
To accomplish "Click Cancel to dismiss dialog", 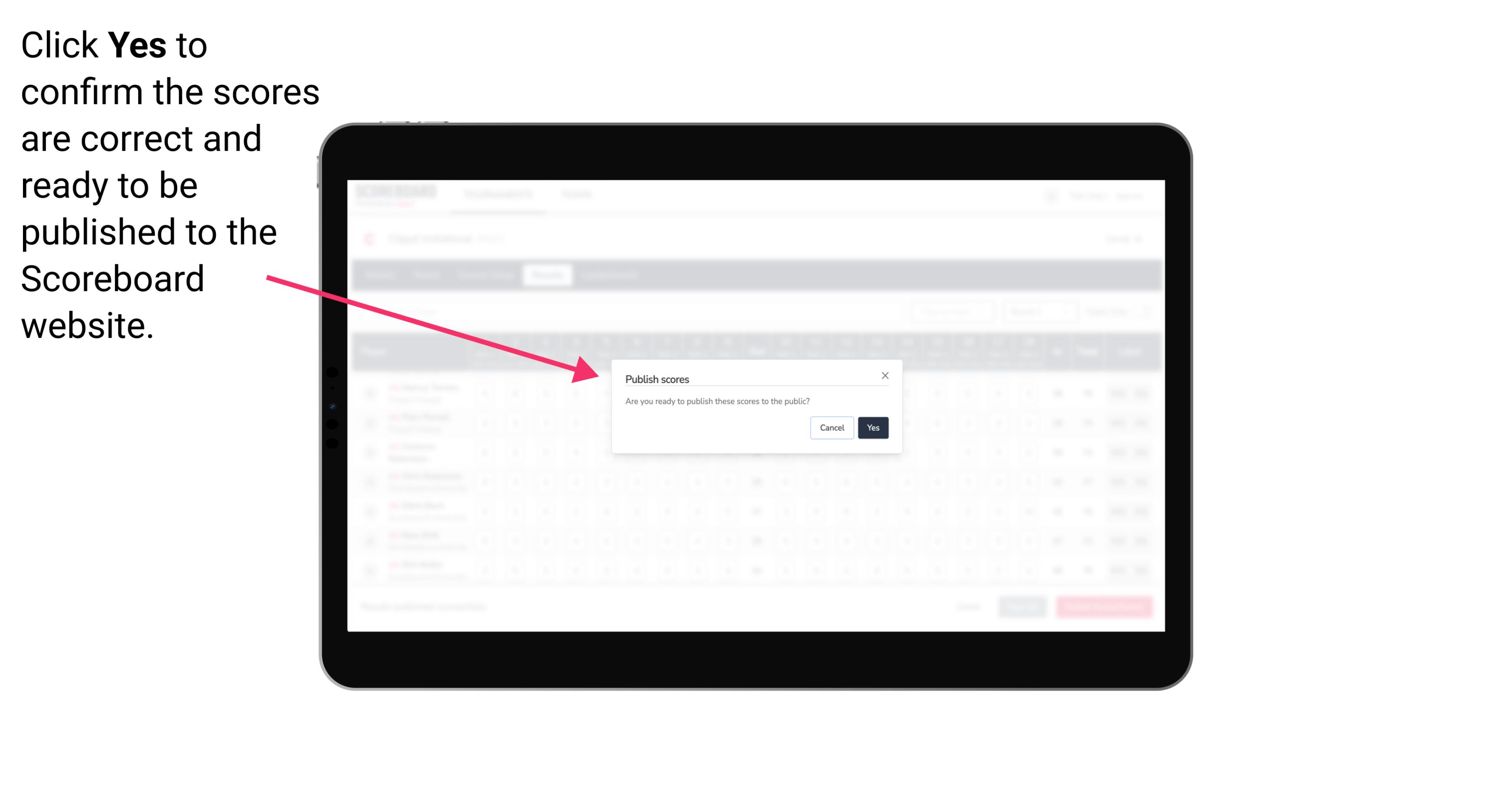I will 832,427.
